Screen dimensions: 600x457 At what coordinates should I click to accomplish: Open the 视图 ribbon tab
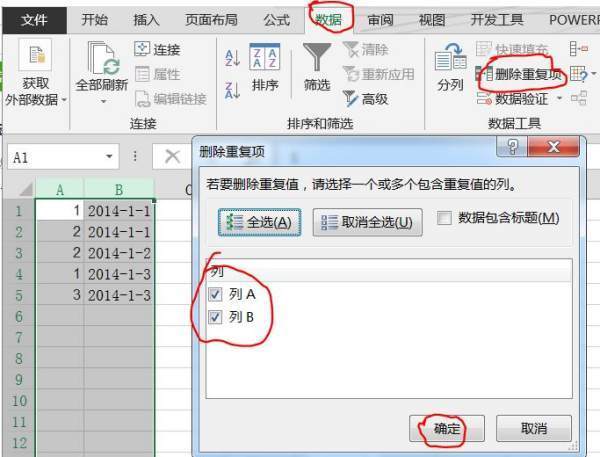tap(432, 20)
